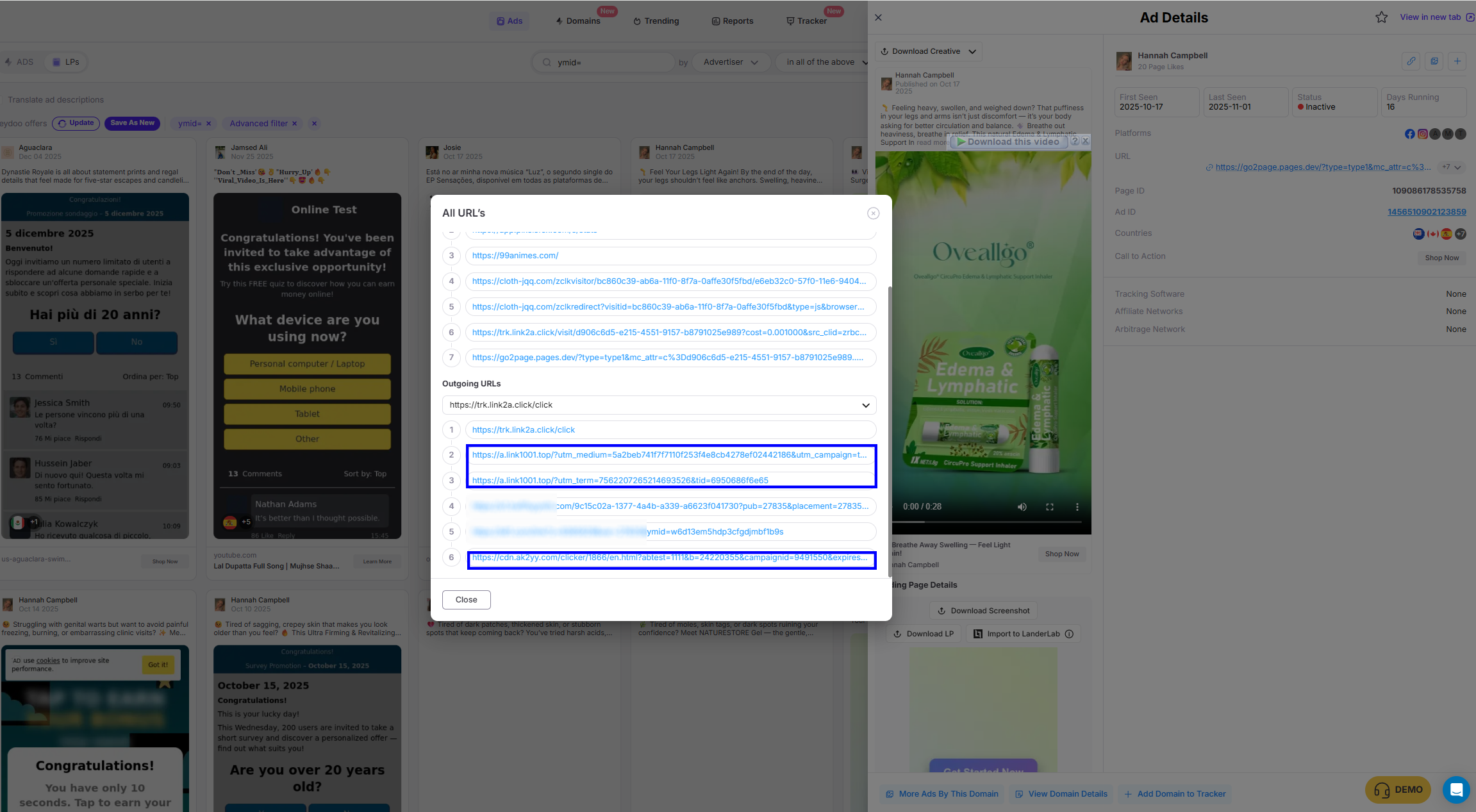Seek in the video progress bar
The width and height of the screenshot is (1476, 812).
pos(987,522)
